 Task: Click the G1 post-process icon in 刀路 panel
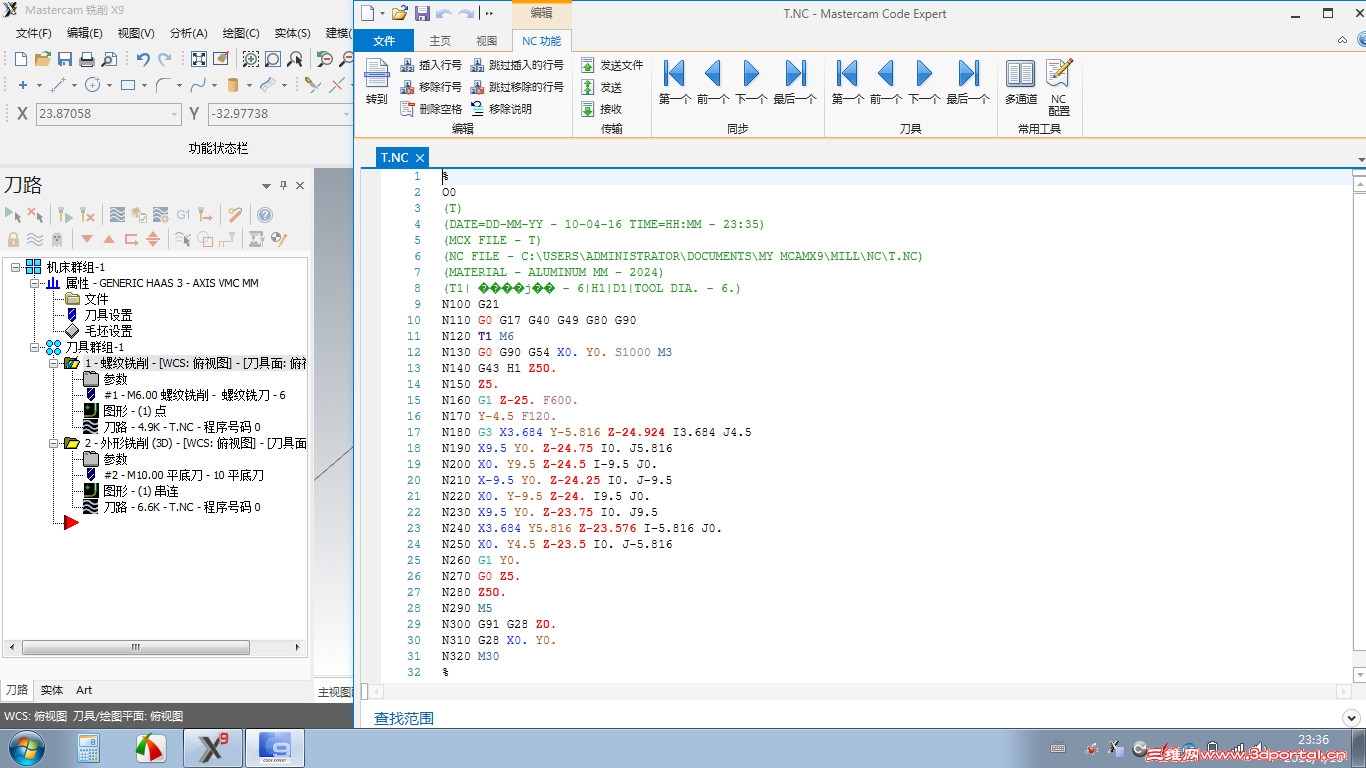click(x=183, y=215)
